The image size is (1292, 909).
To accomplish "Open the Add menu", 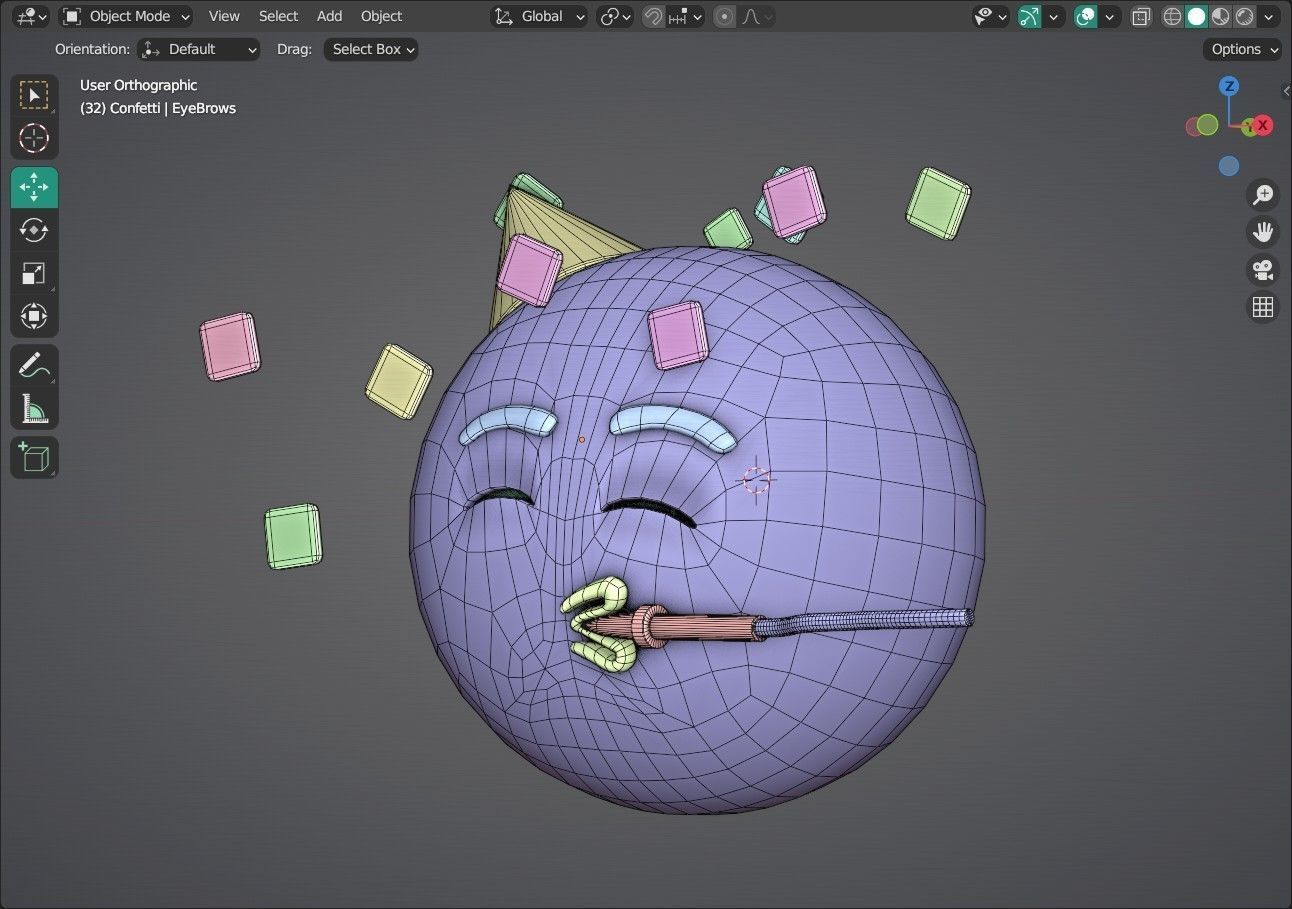I will [x=329, y=16].
